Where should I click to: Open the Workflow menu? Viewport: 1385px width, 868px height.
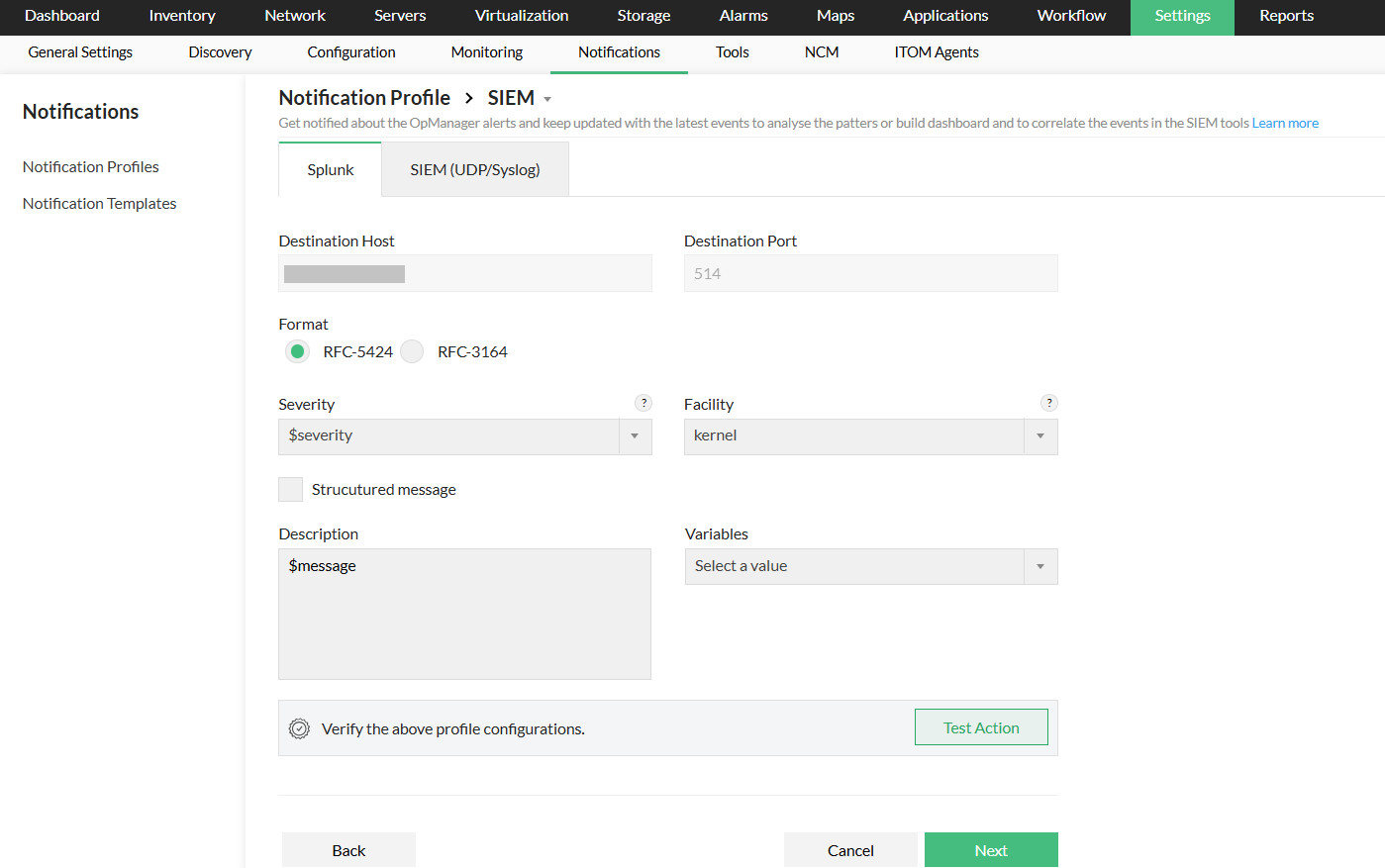coord(1071,16)
